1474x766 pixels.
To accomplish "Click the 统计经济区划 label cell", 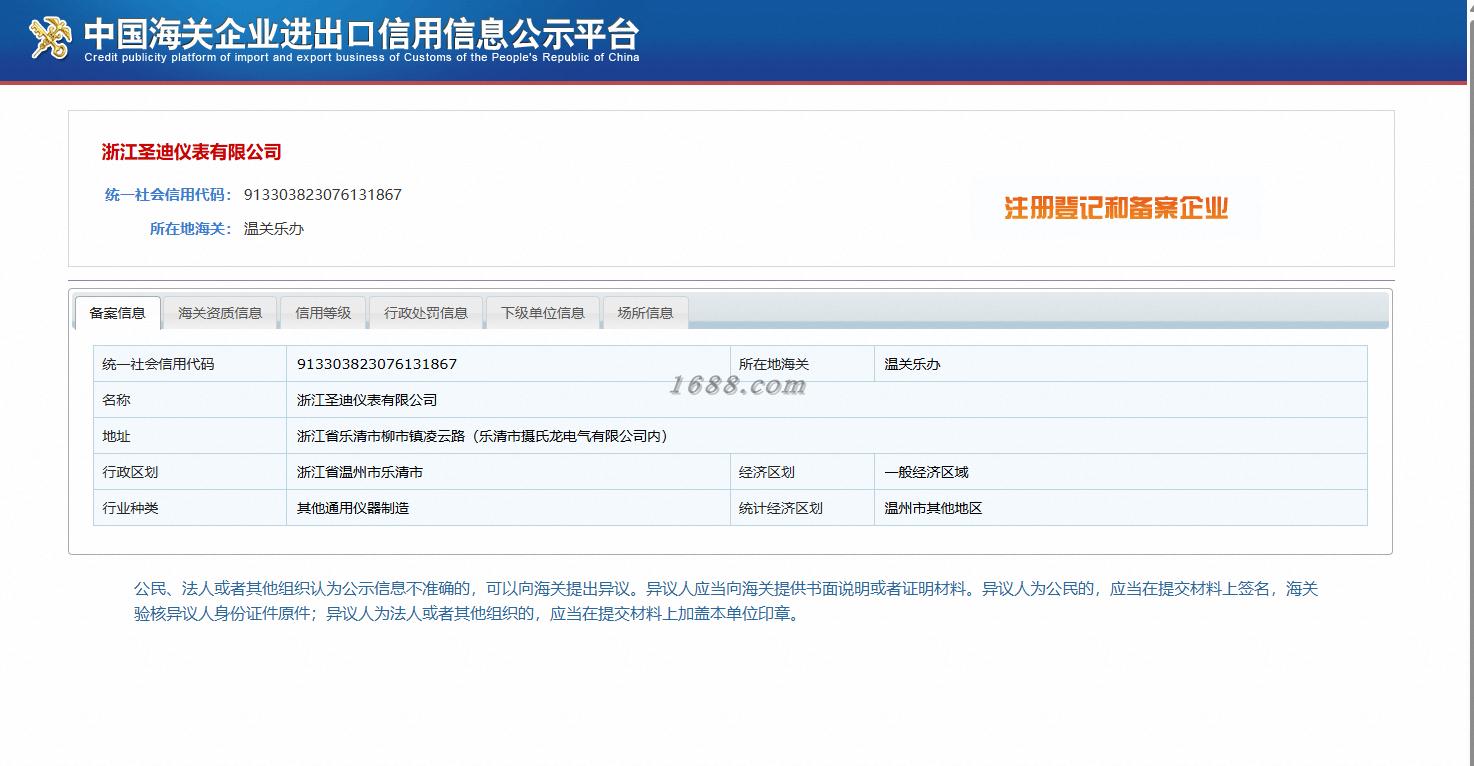I will click(802, 508).
